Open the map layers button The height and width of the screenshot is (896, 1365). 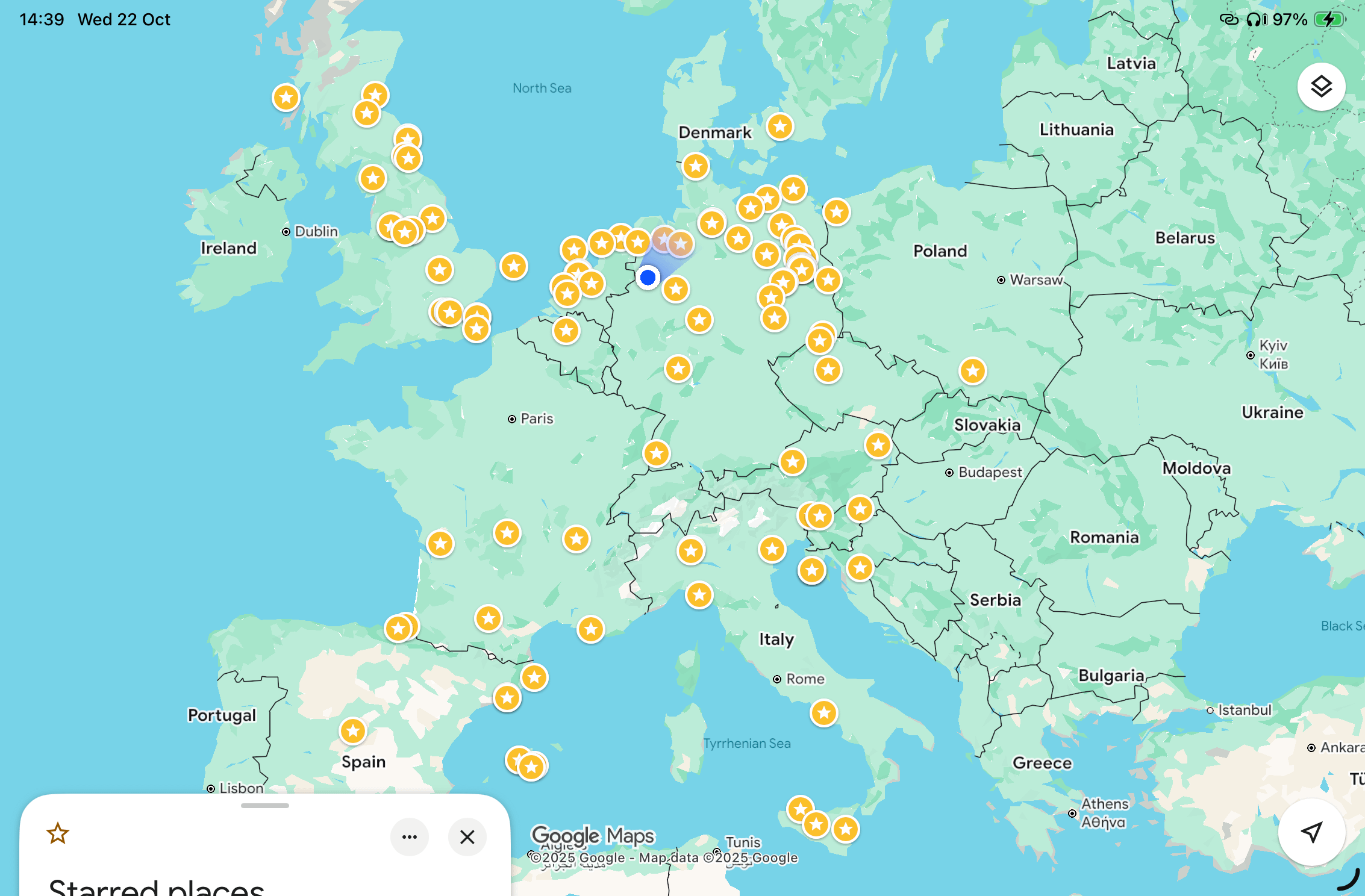tap(1320, 87)
